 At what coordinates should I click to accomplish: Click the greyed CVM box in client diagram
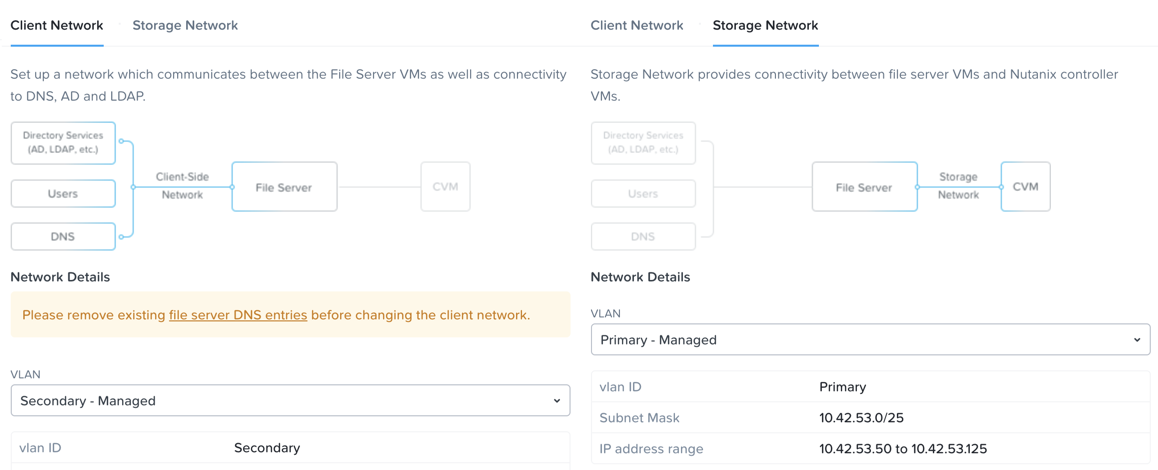[445, 187]
